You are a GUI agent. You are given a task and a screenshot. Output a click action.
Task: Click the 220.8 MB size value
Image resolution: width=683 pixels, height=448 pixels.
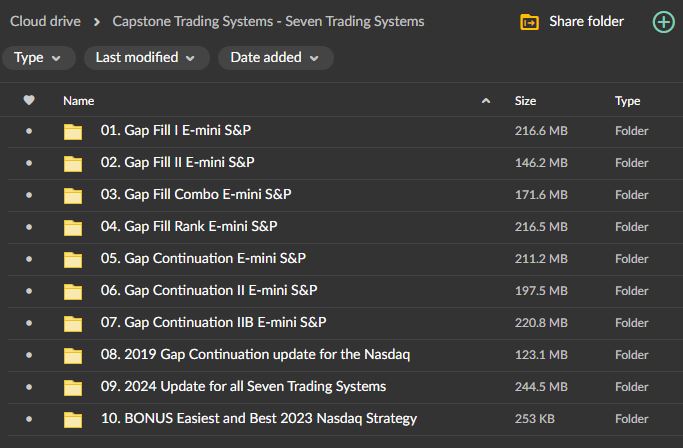541,323
